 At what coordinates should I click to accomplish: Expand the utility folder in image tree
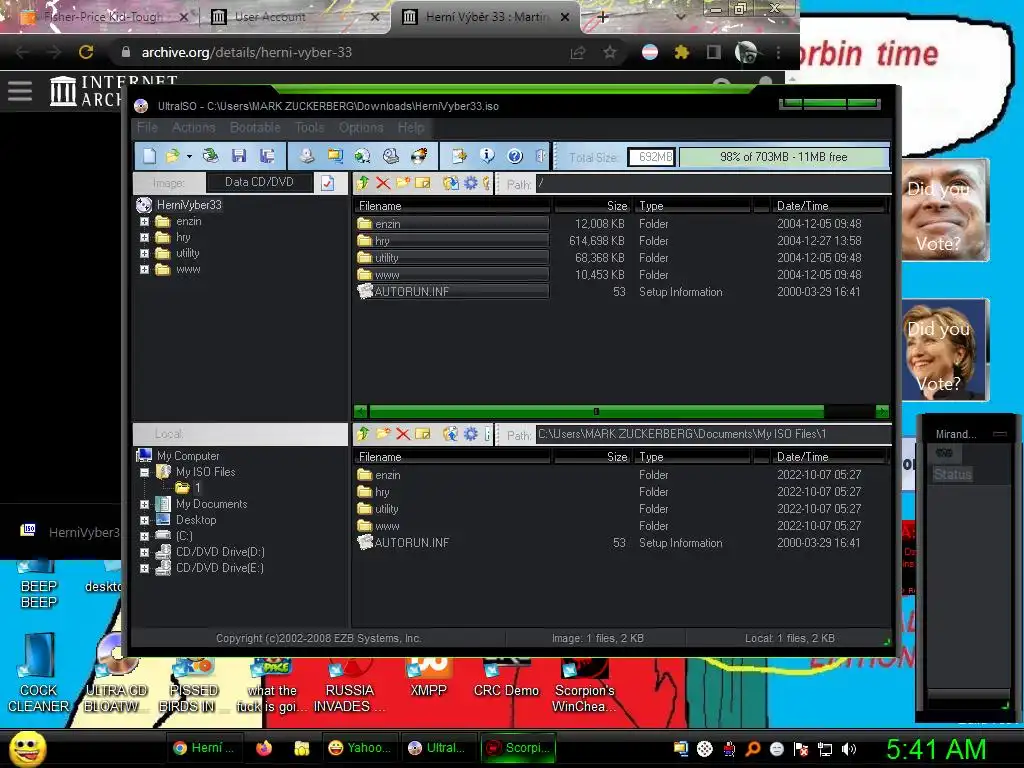(x=144, y=253)
